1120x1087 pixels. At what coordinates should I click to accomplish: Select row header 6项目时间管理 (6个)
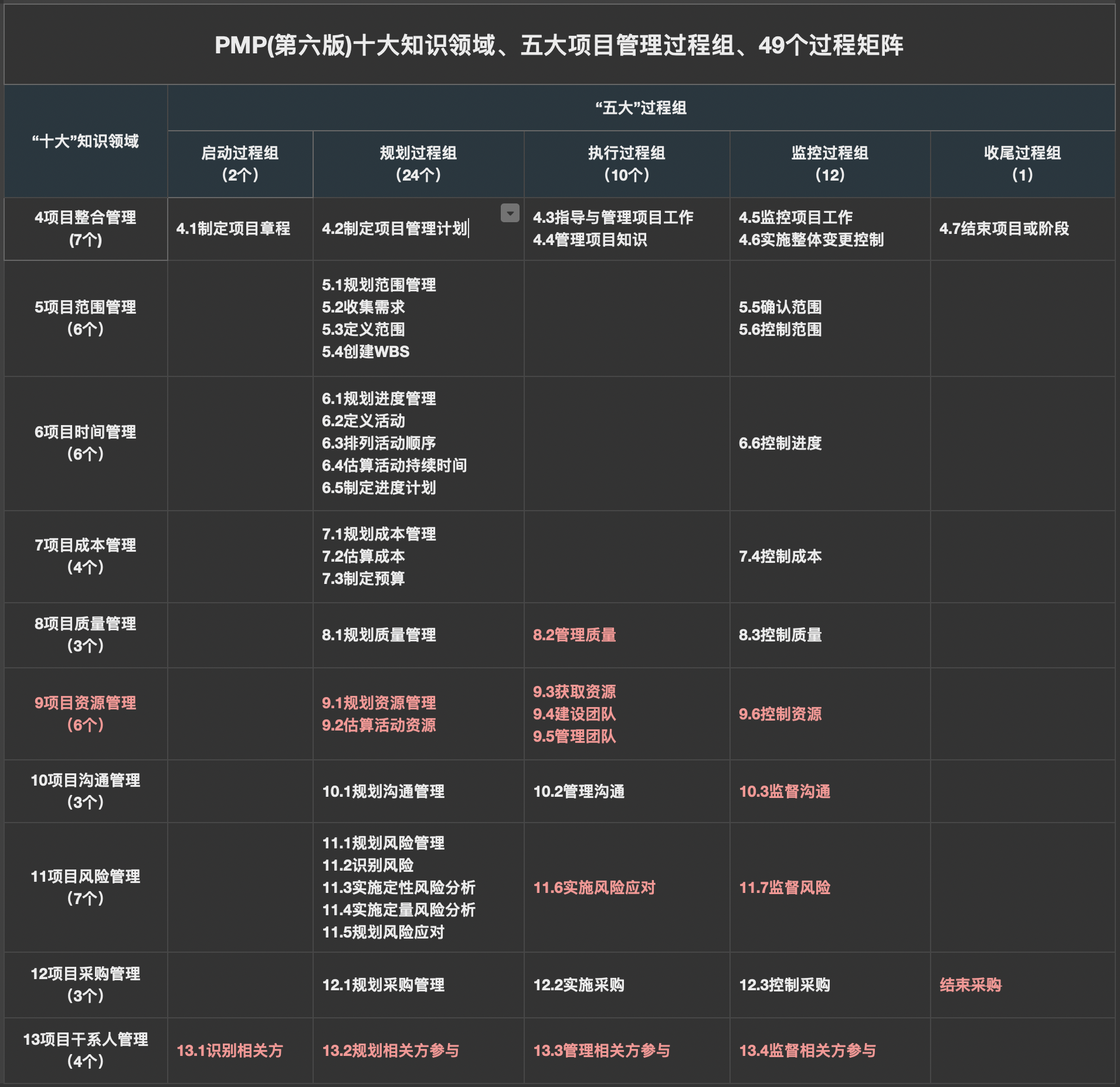(86, 443)
